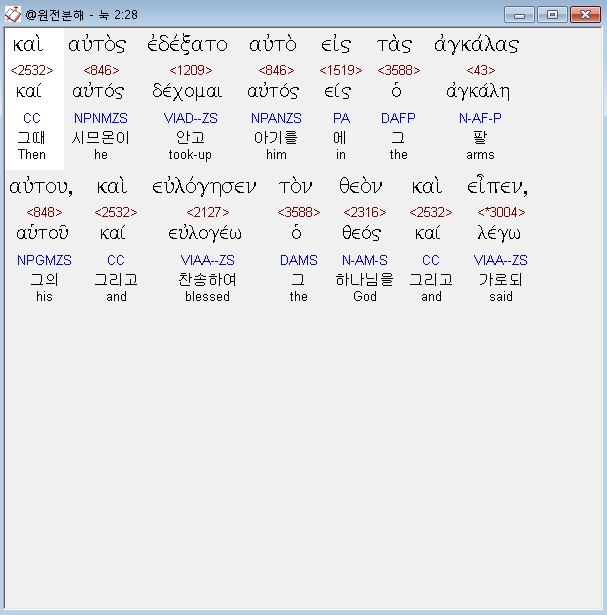The height and width of the screenshot is (615, 607).
Task: Click English gloss said
Action: [501, 297]
